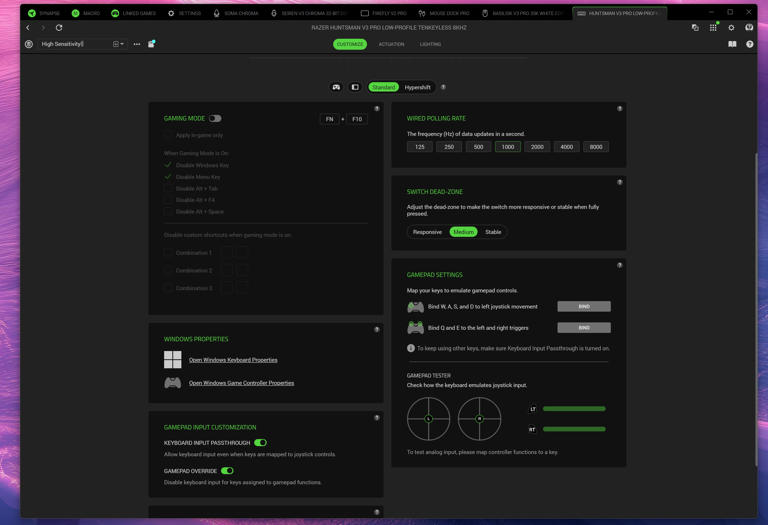This screenshot has height=525, width=768.
Task: Click the page vertical scrollbar
Action: click(756, 309)
